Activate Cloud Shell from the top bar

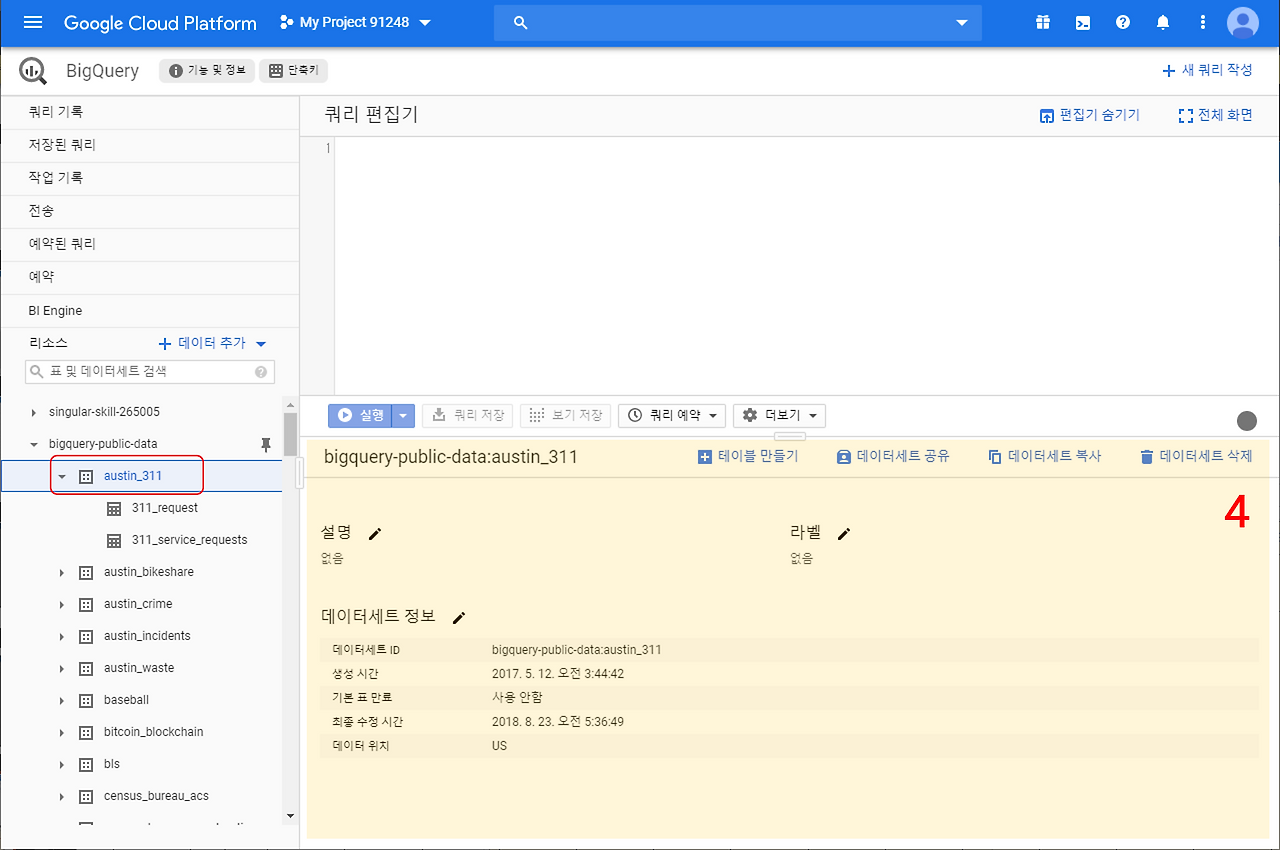pos(1082,22)
